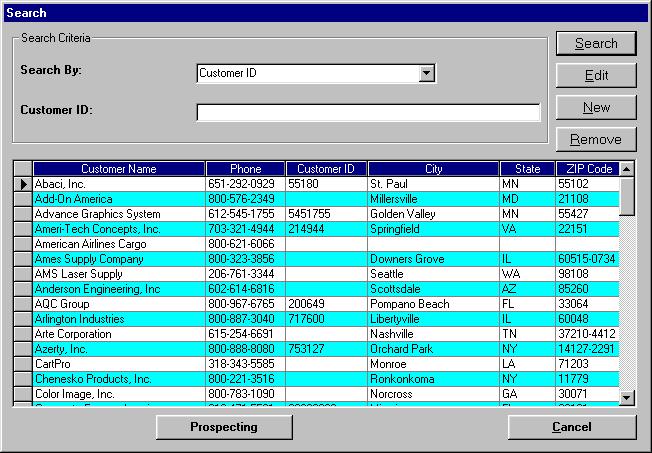This screenshot has height=453, width=652.
Task: Select Arlington Industries name cell
Action: (x=119, y=319)
